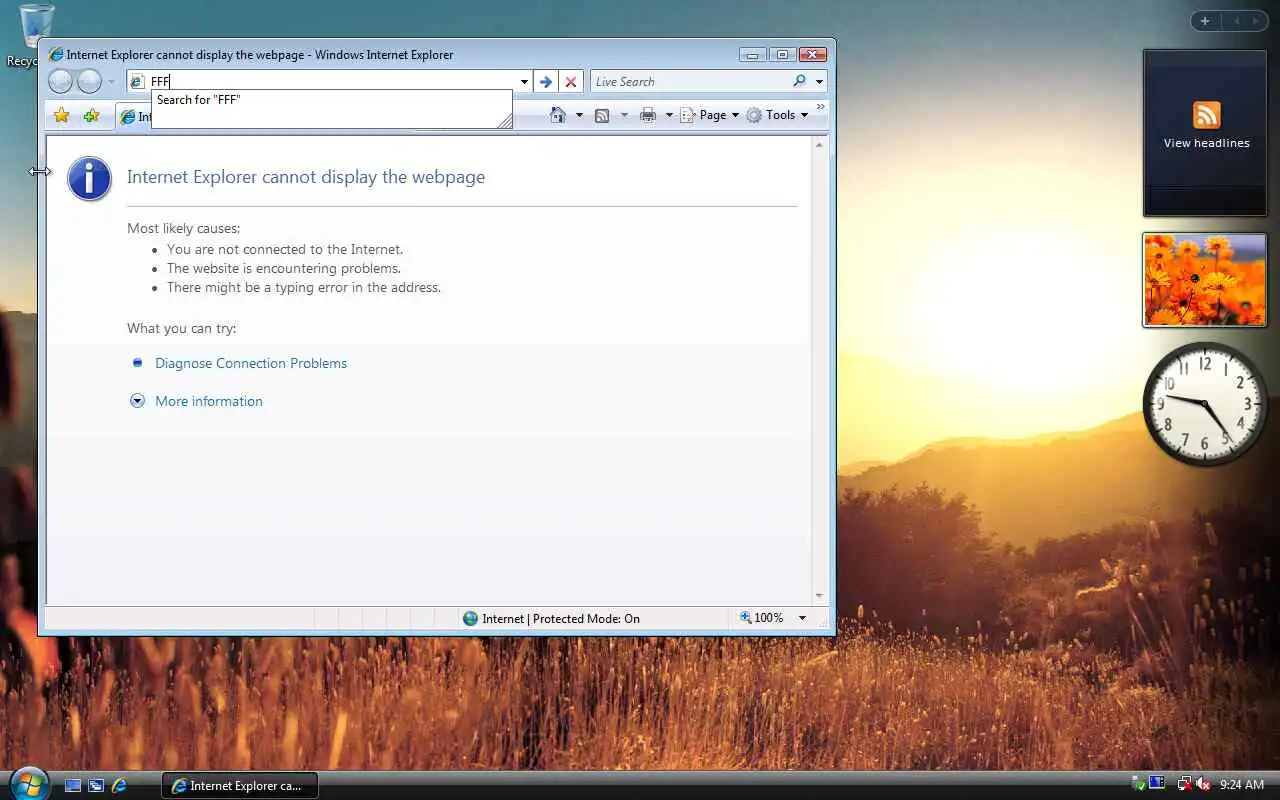Click the sidebar add gadget plus button
This screenshot has width=1280, height=800.
coord(1205,21)
